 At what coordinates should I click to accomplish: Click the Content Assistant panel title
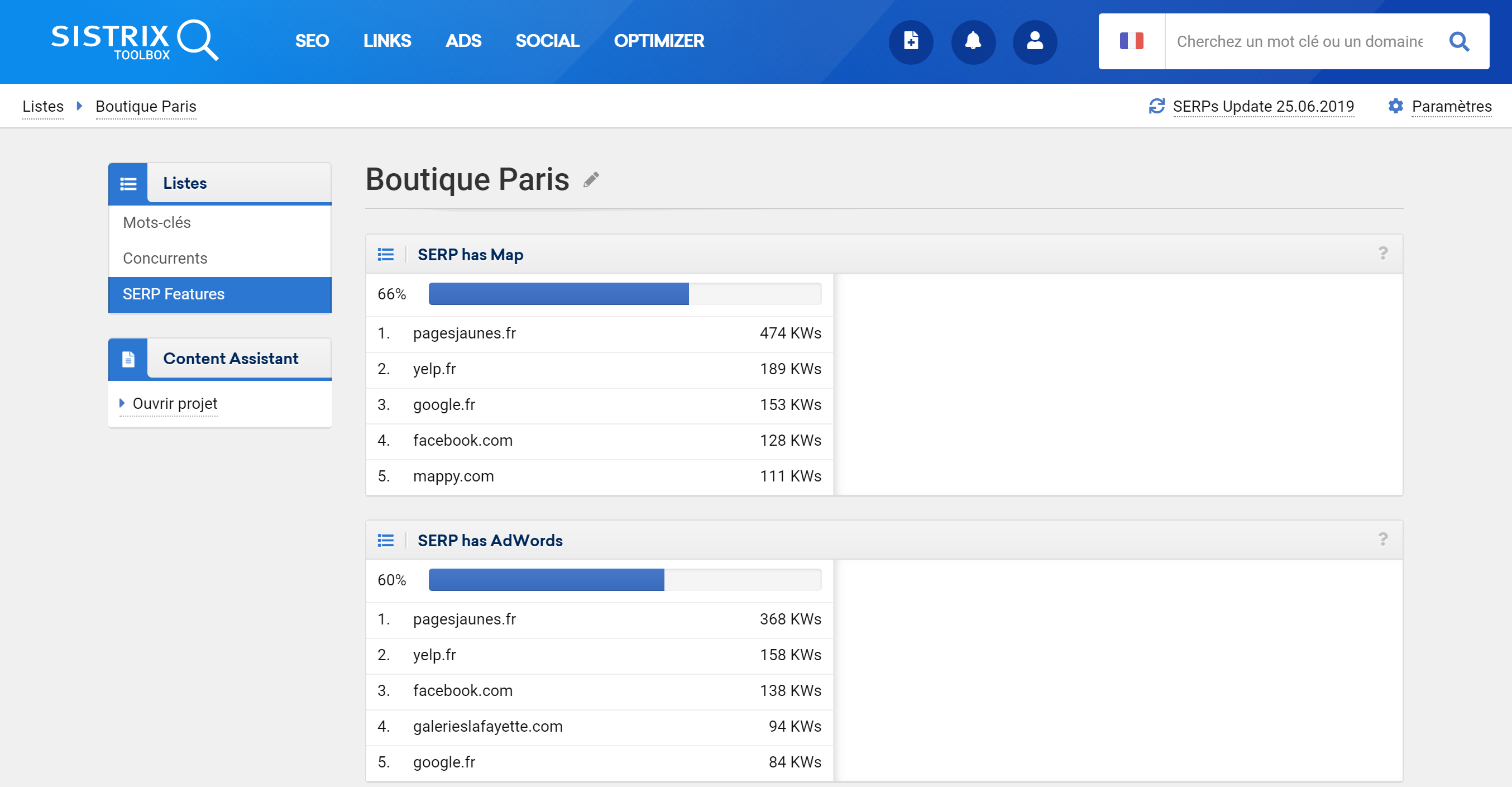[x=231, y=358]
